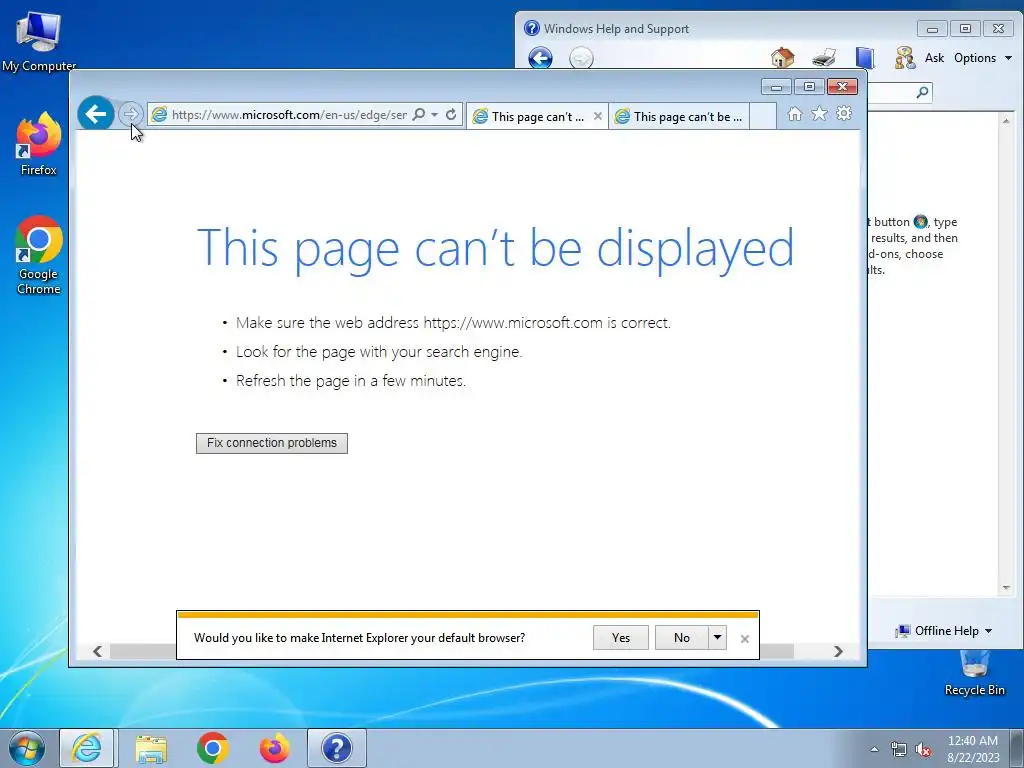The height and width of the screenshot is (768, 1024).
Task: Click the Help window scrollbar up arrow
Action: coord(1006,121)
